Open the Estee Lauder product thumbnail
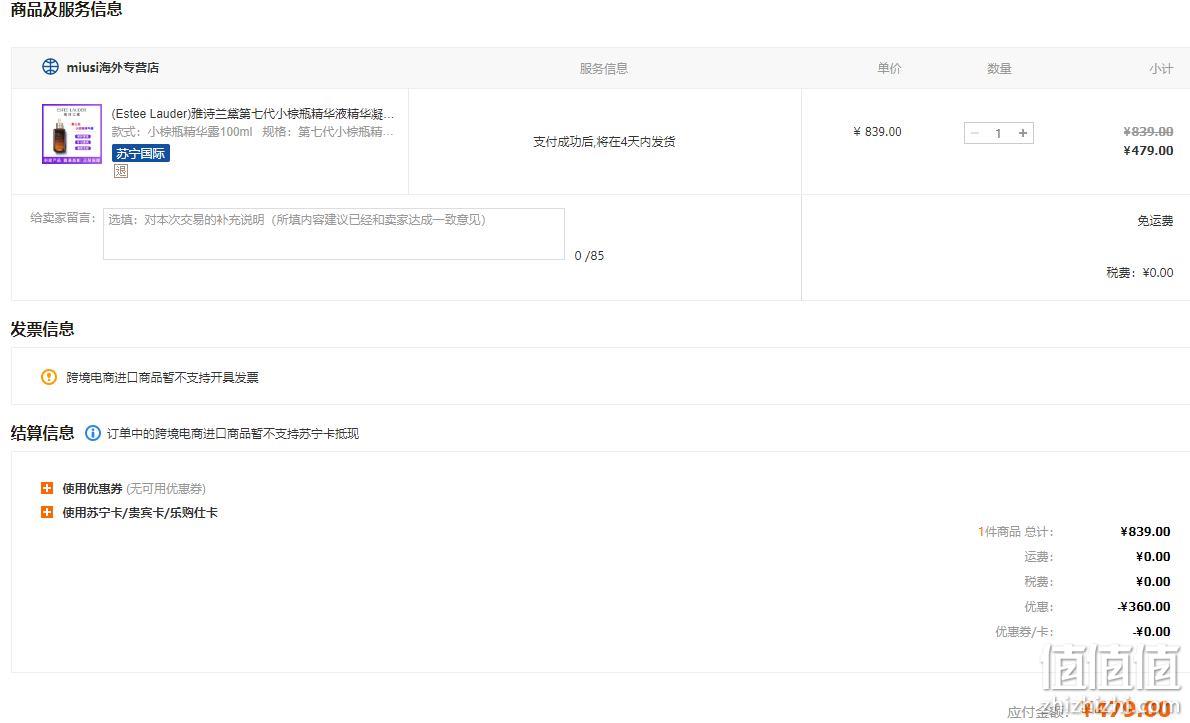1190x723 pixels. click(x=72, y=134)
